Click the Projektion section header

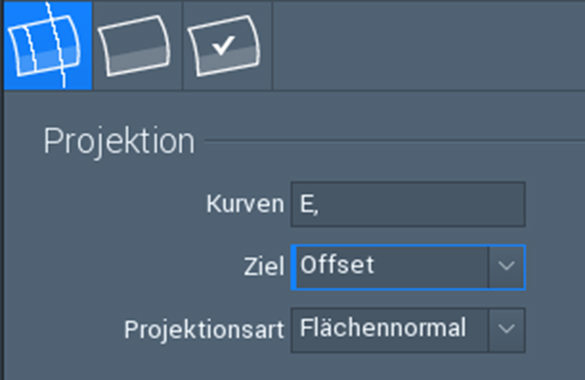(x=119, y=141)
